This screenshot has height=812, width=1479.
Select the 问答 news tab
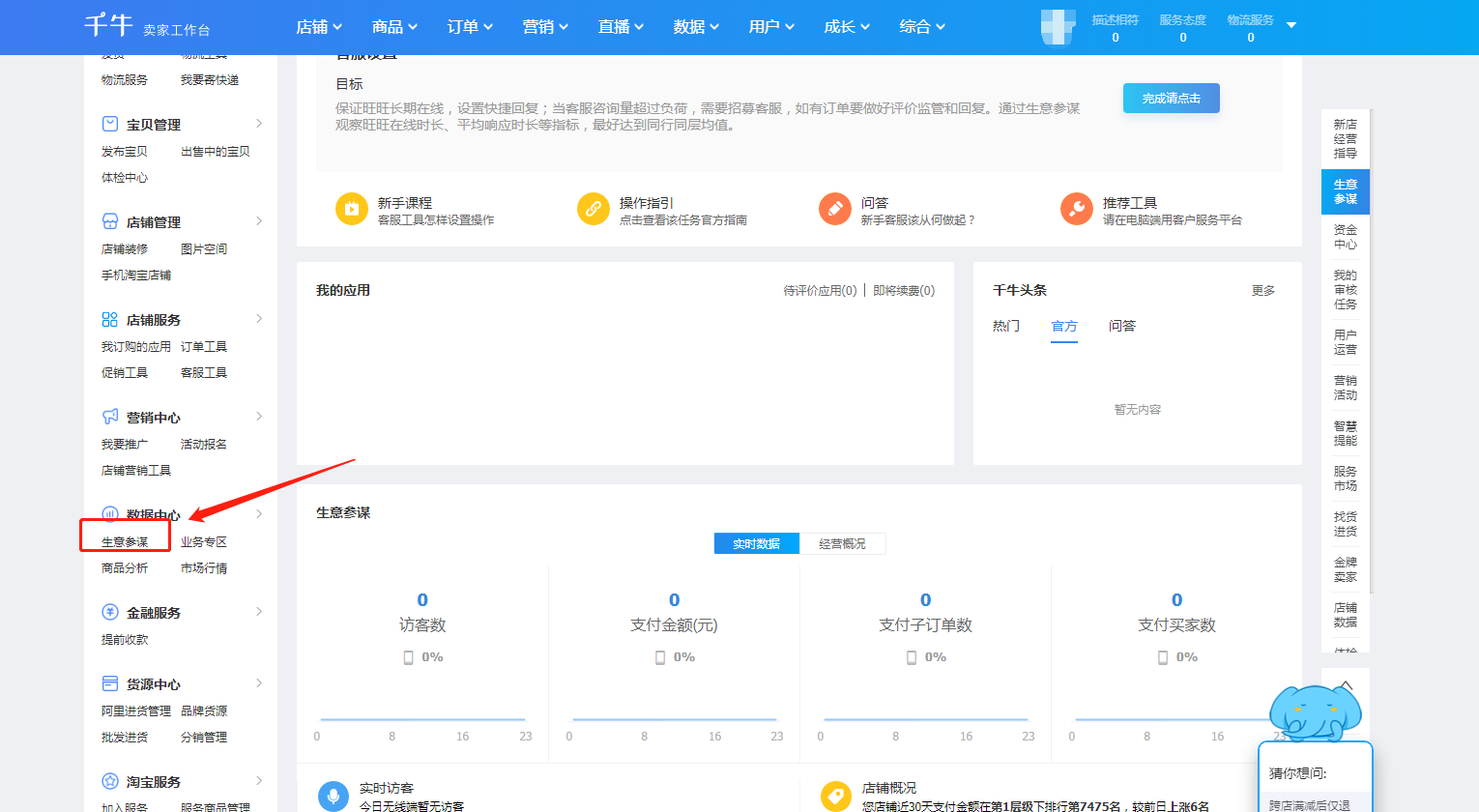[x=1122, y=326]
